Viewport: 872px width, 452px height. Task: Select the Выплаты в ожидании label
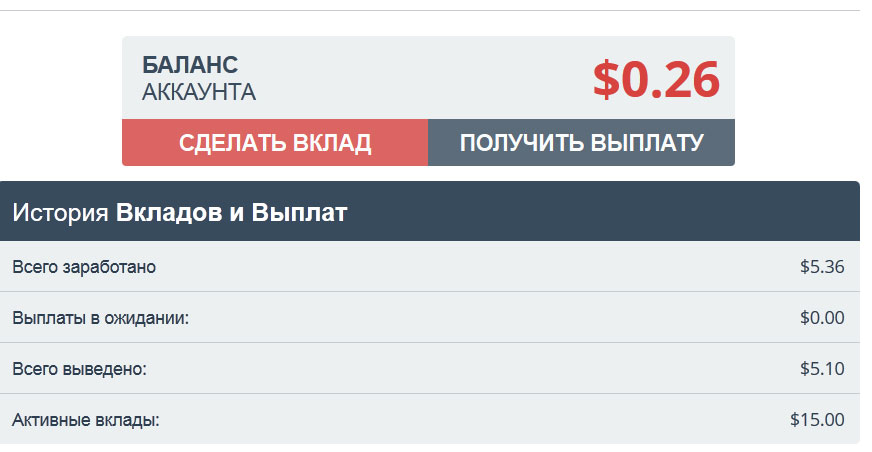(x=100, y=318)
